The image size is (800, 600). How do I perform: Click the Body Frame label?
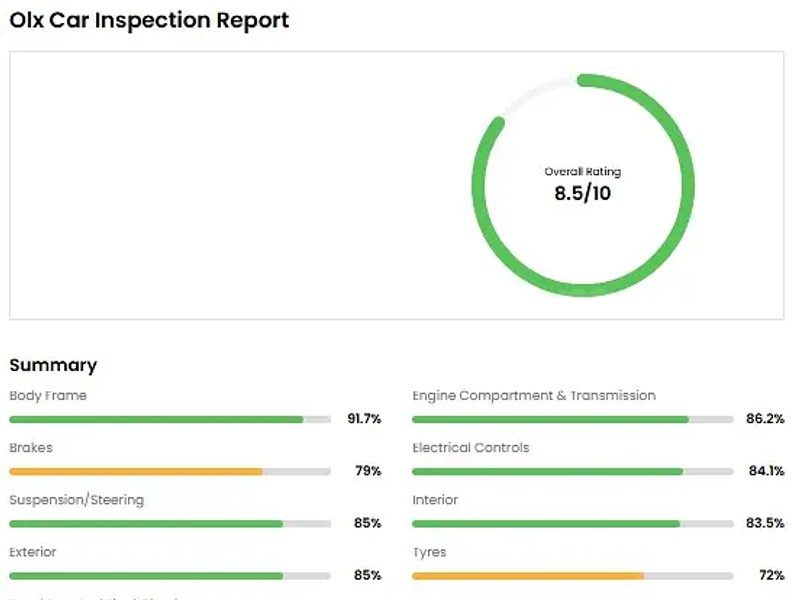(x=48, y=395)
